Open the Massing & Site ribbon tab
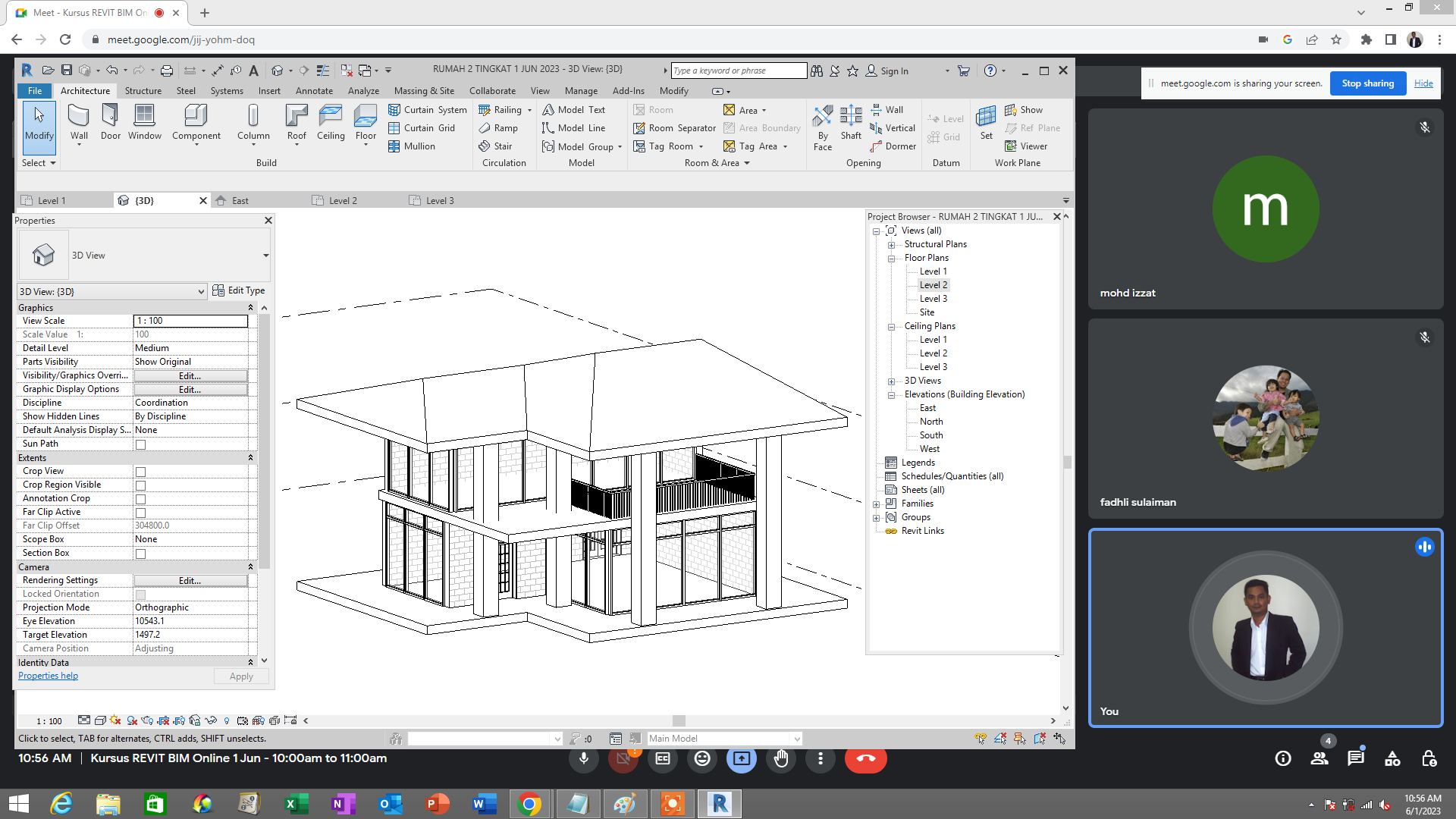Viewport: 1456px width, 819px height. pyautogui.click(x=424, y=91)
